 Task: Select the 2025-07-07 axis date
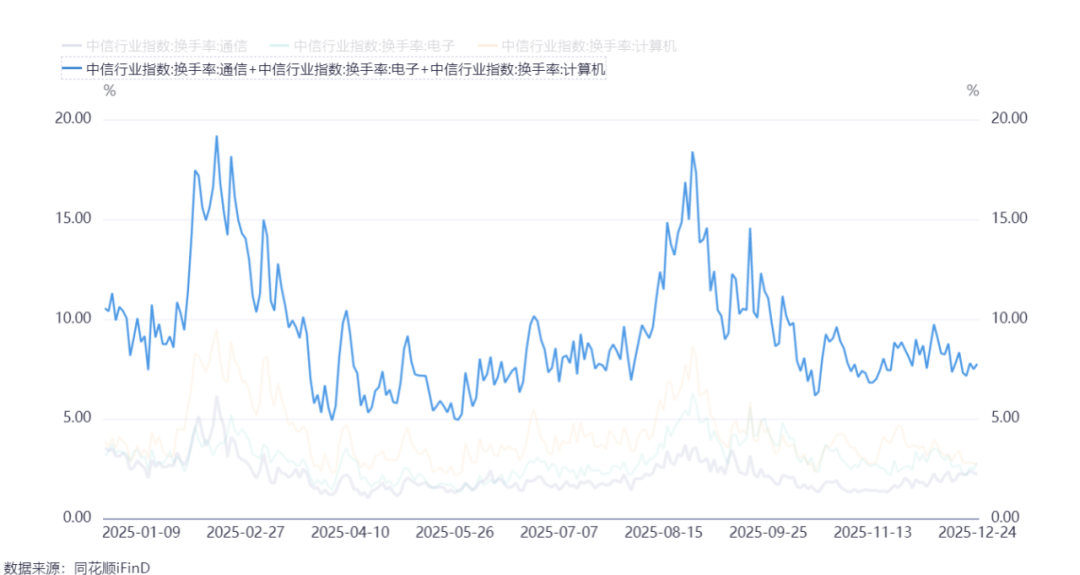(559, 532)
